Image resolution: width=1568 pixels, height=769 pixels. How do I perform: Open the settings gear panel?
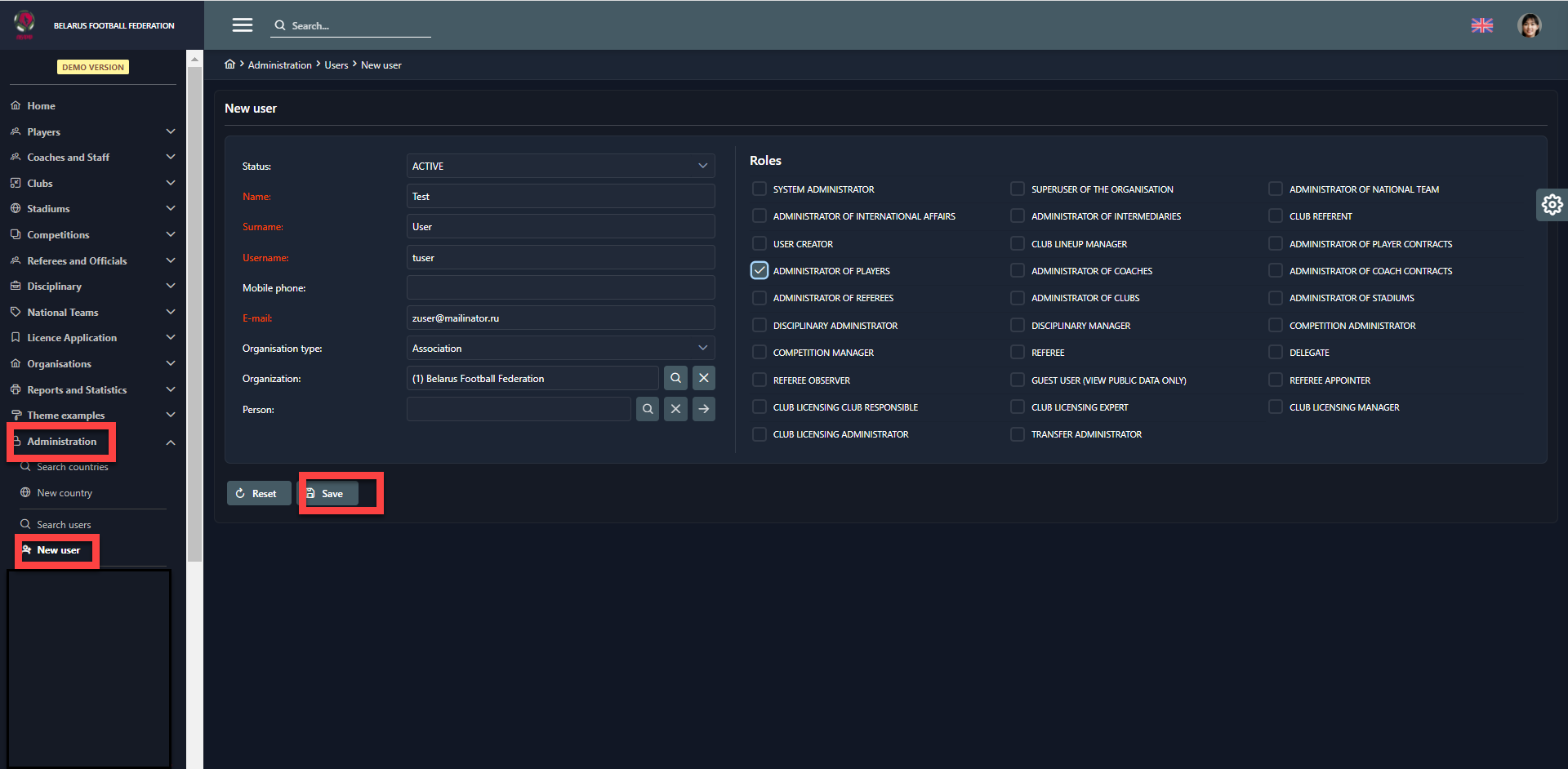pyautogui.click(x=1552, y=204)
